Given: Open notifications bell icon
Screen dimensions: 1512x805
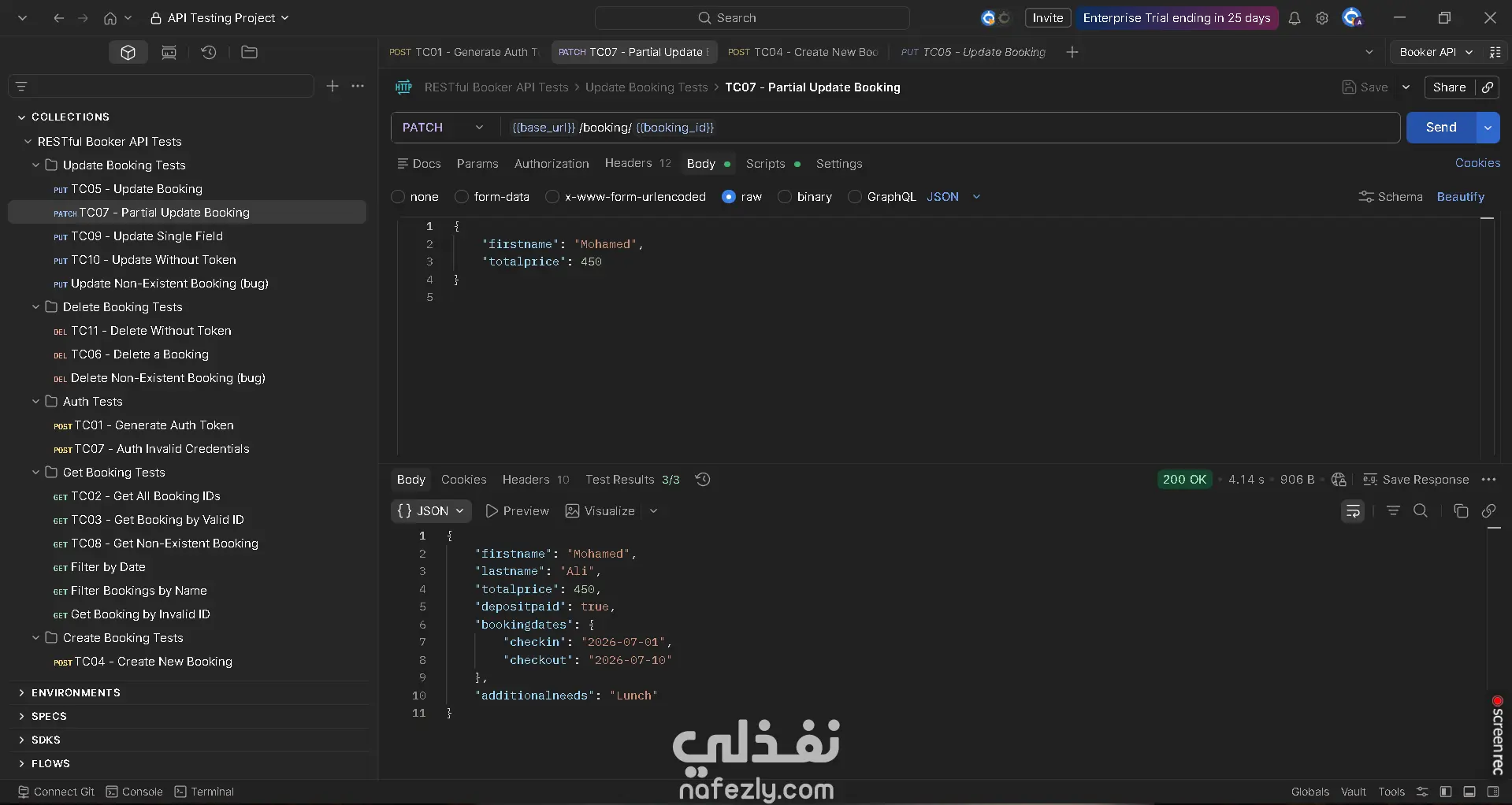Looking at the screenshot, I should [1295, 18].
